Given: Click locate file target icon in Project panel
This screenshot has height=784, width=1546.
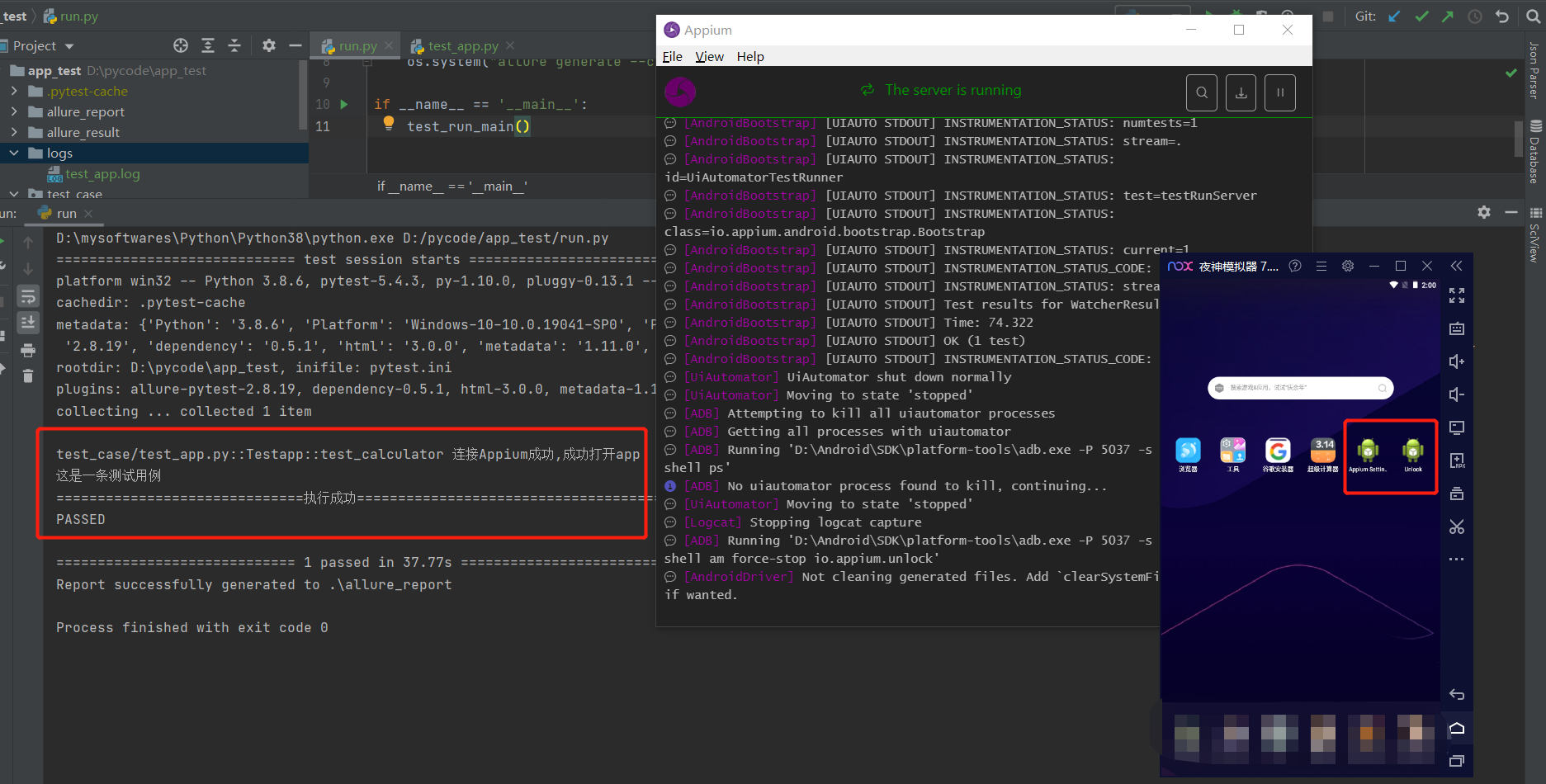Looking at the screenshot, I should click(x=181, y=45).
